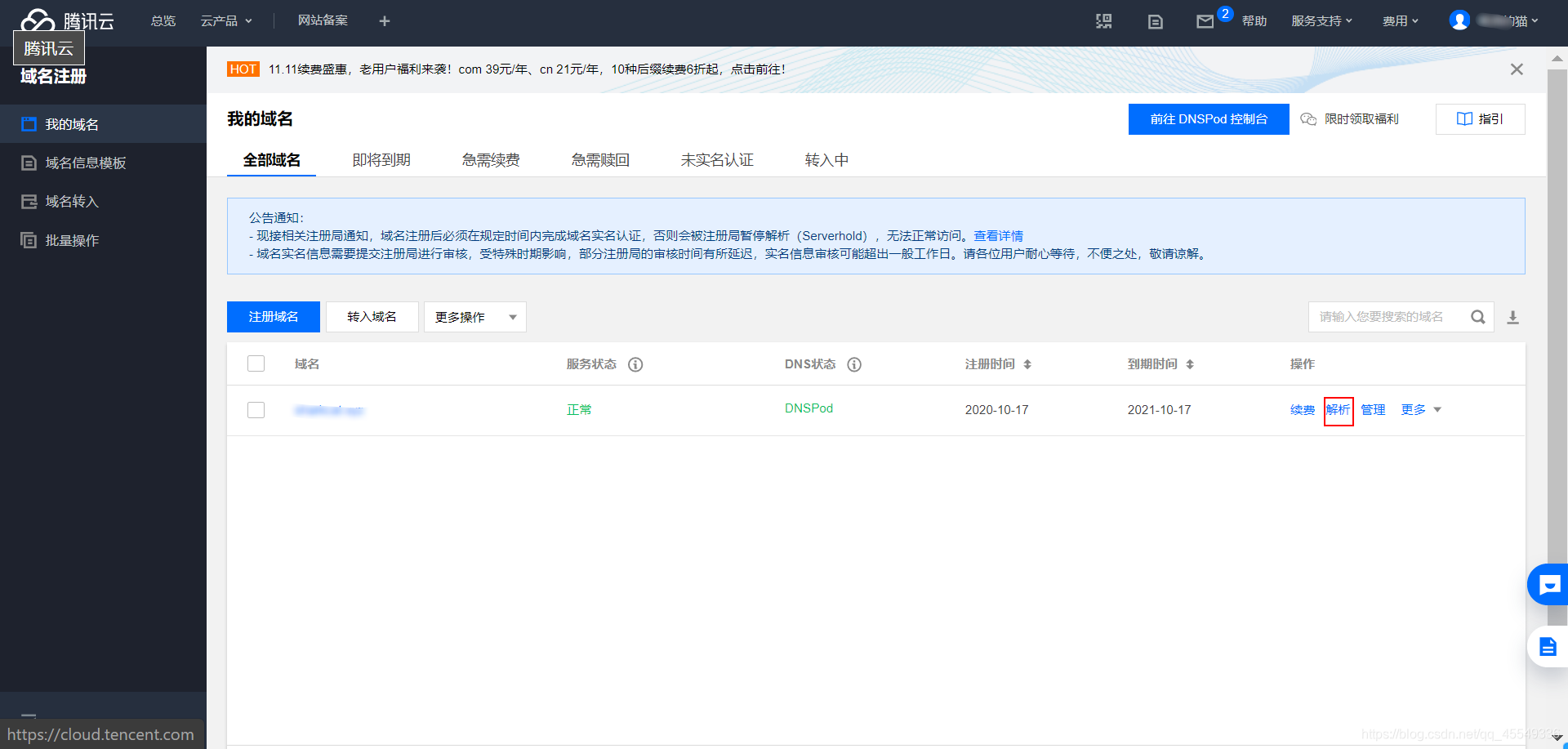
Task: Switch to 急需赎回 tab
Action: (x=600, y=160)
